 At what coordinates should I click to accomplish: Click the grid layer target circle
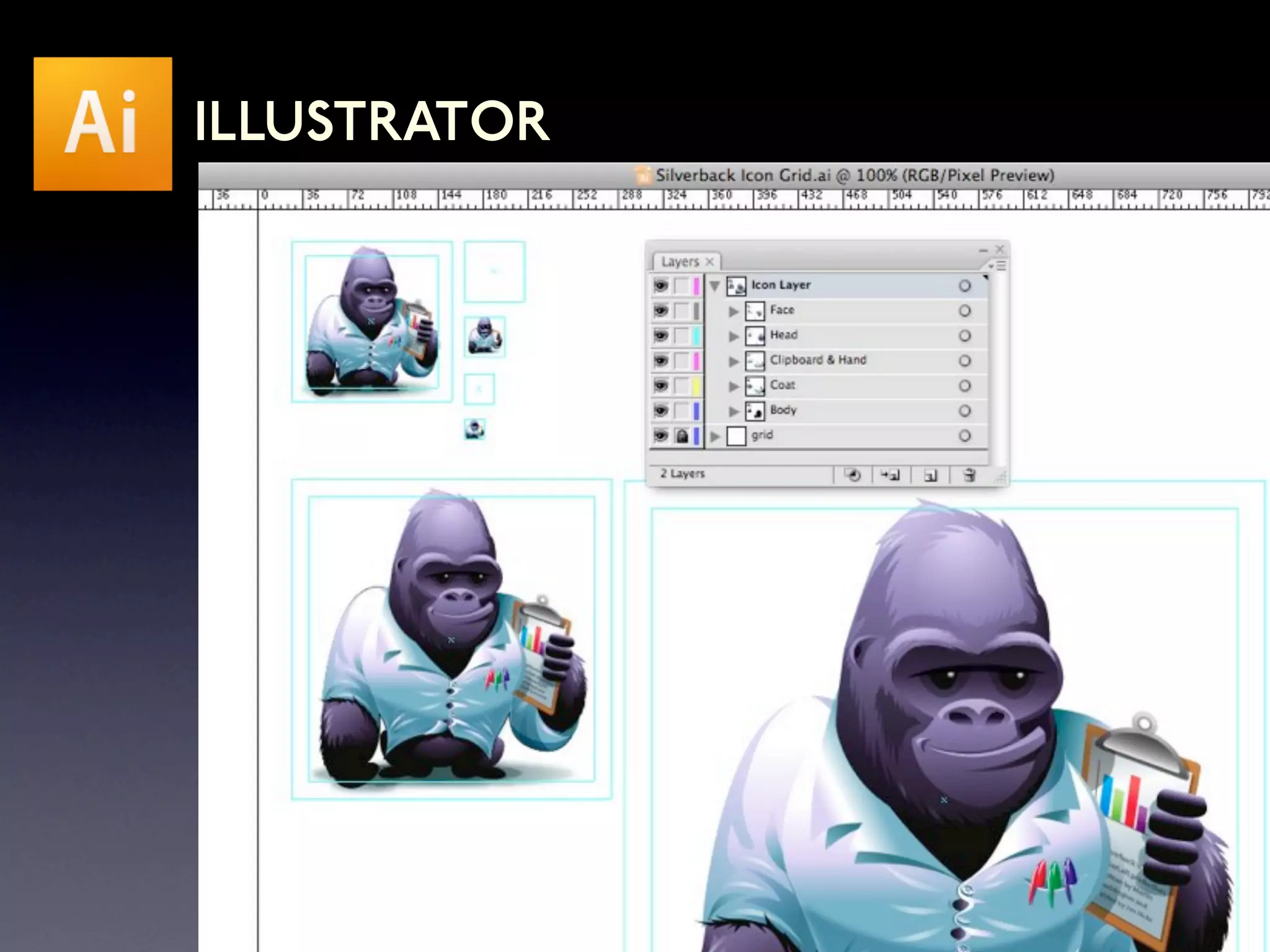coord(965,436)
